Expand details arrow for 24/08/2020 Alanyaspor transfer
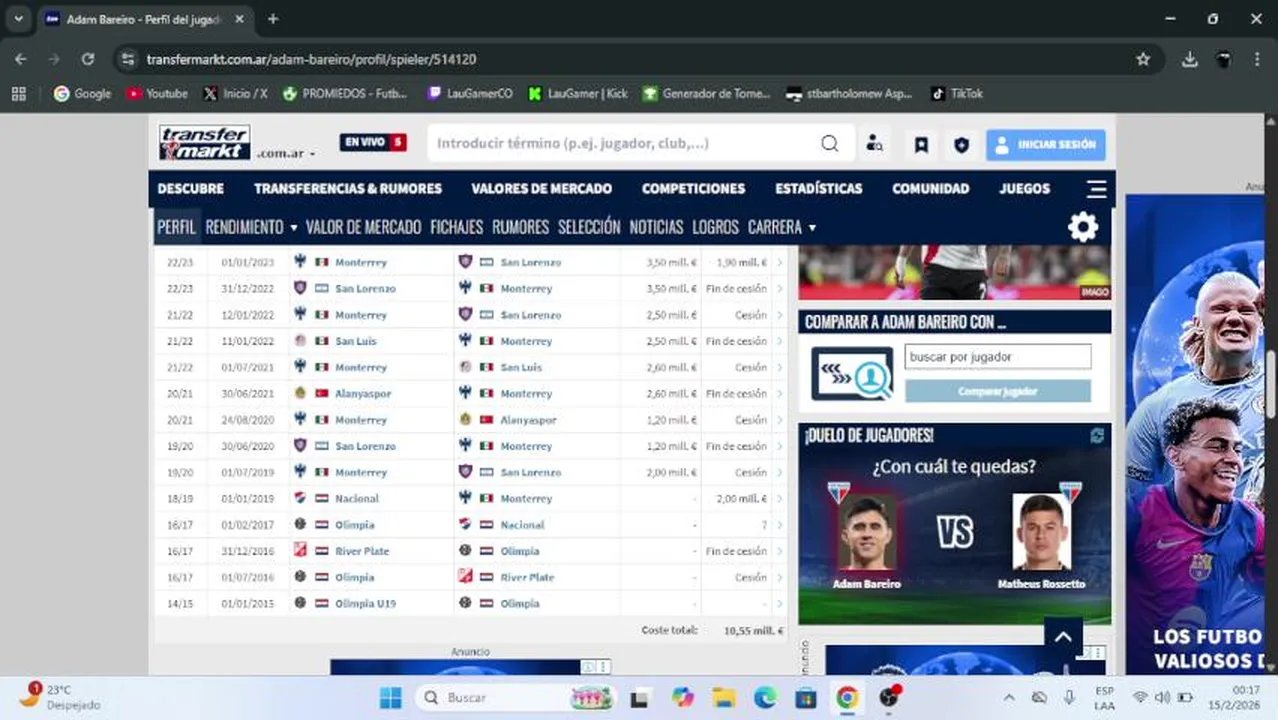The image size is (1278, 720). (x=780, y=420)
